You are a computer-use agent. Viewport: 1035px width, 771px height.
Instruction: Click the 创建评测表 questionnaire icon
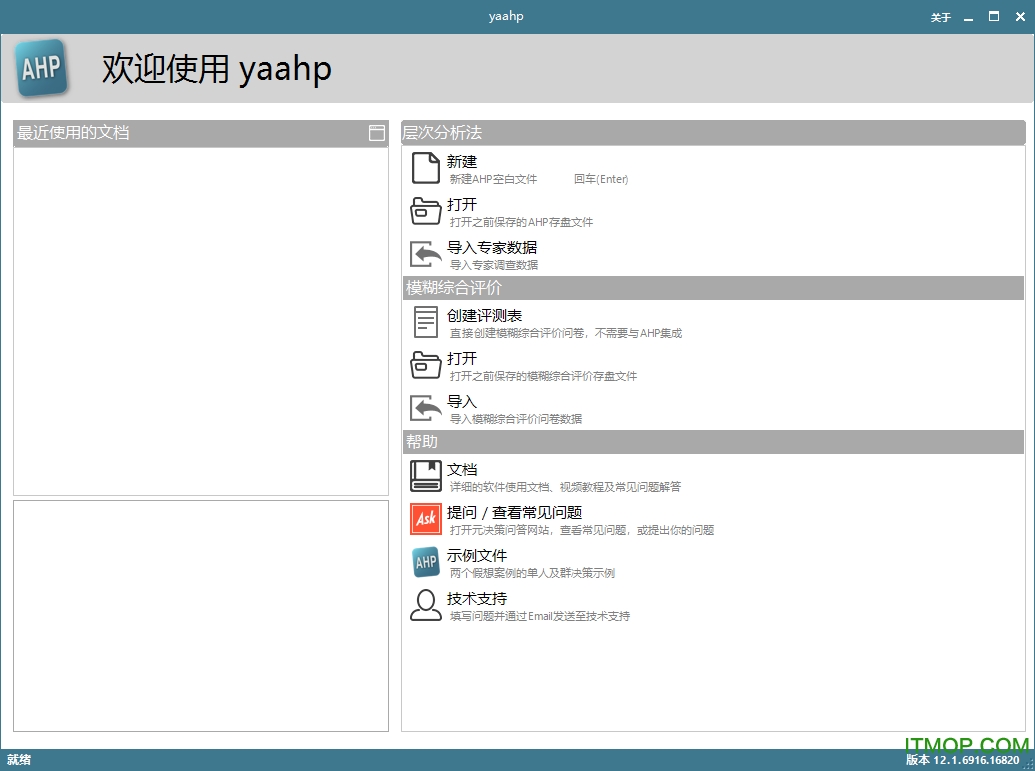(x=425, y=322)
